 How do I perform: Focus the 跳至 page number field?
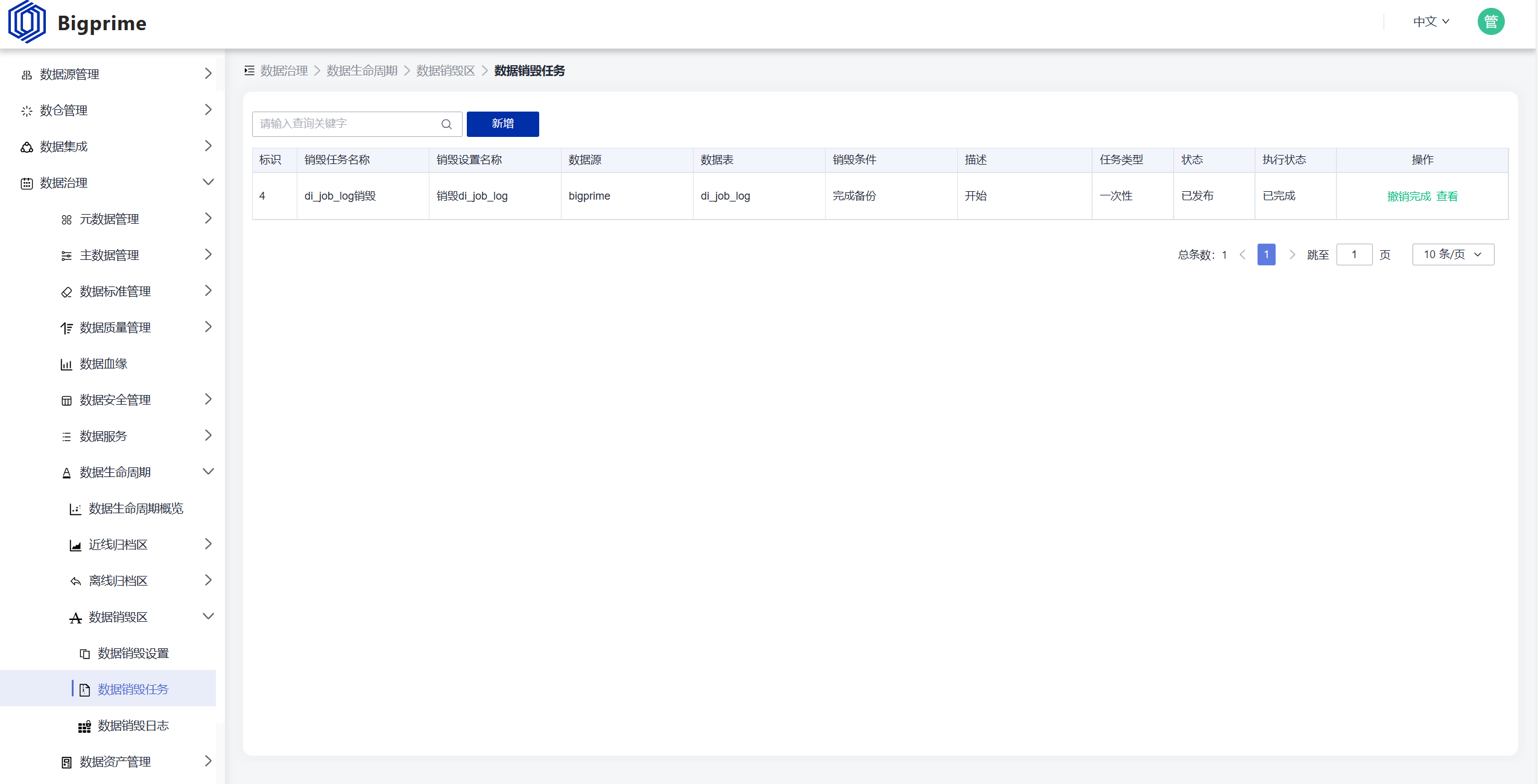1354,254
